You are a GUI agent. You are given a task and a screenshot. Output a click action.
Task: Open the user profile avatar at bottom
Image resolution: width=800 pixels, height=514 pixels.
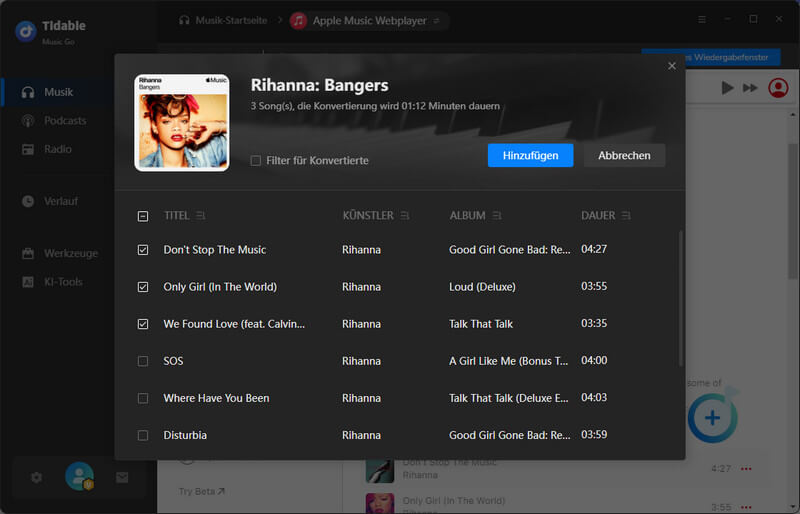pos(80,476)
